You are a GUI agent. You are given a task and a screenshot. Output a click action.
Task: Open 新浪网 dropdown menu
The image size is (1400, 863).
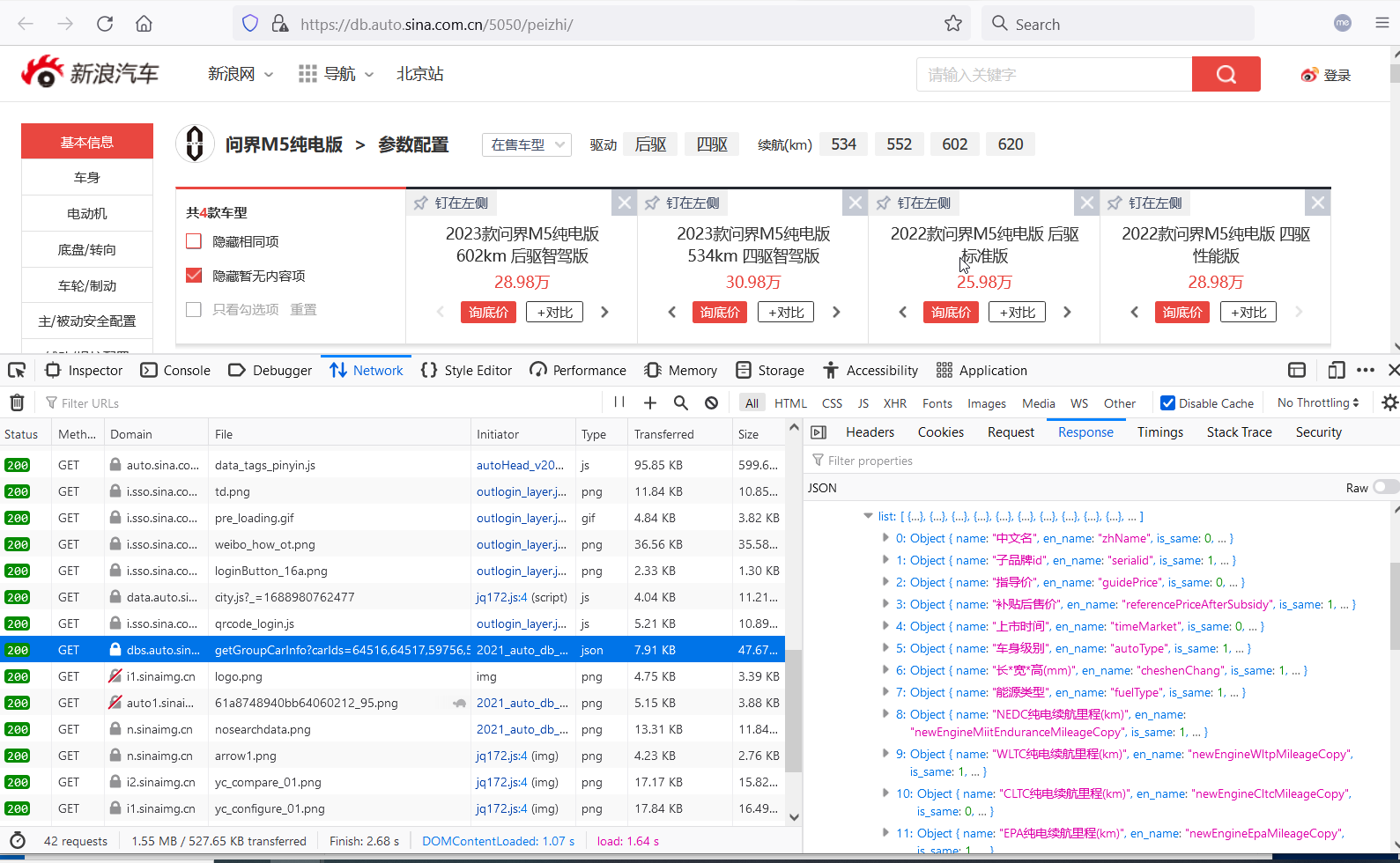tap(241, 74)
